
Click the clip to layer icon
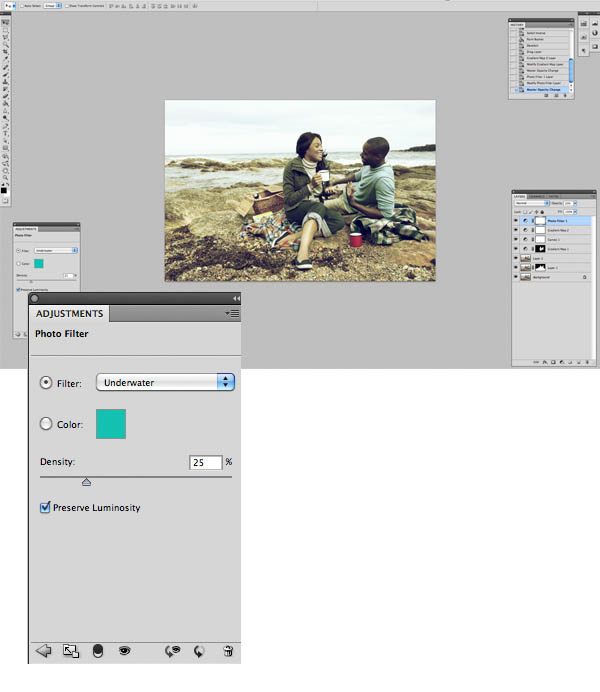tap(98, 651)
